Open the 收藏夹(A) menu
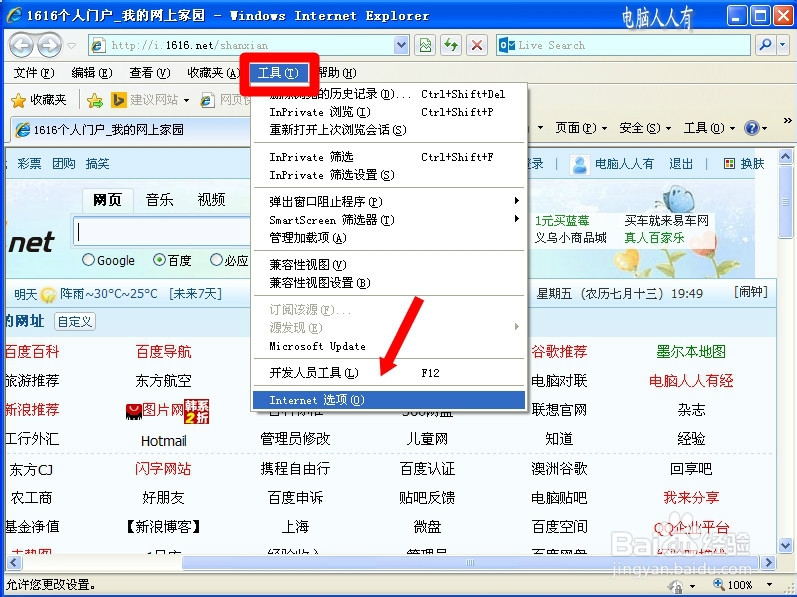This screenshot has height=597, width=797. tap(214, 73)
